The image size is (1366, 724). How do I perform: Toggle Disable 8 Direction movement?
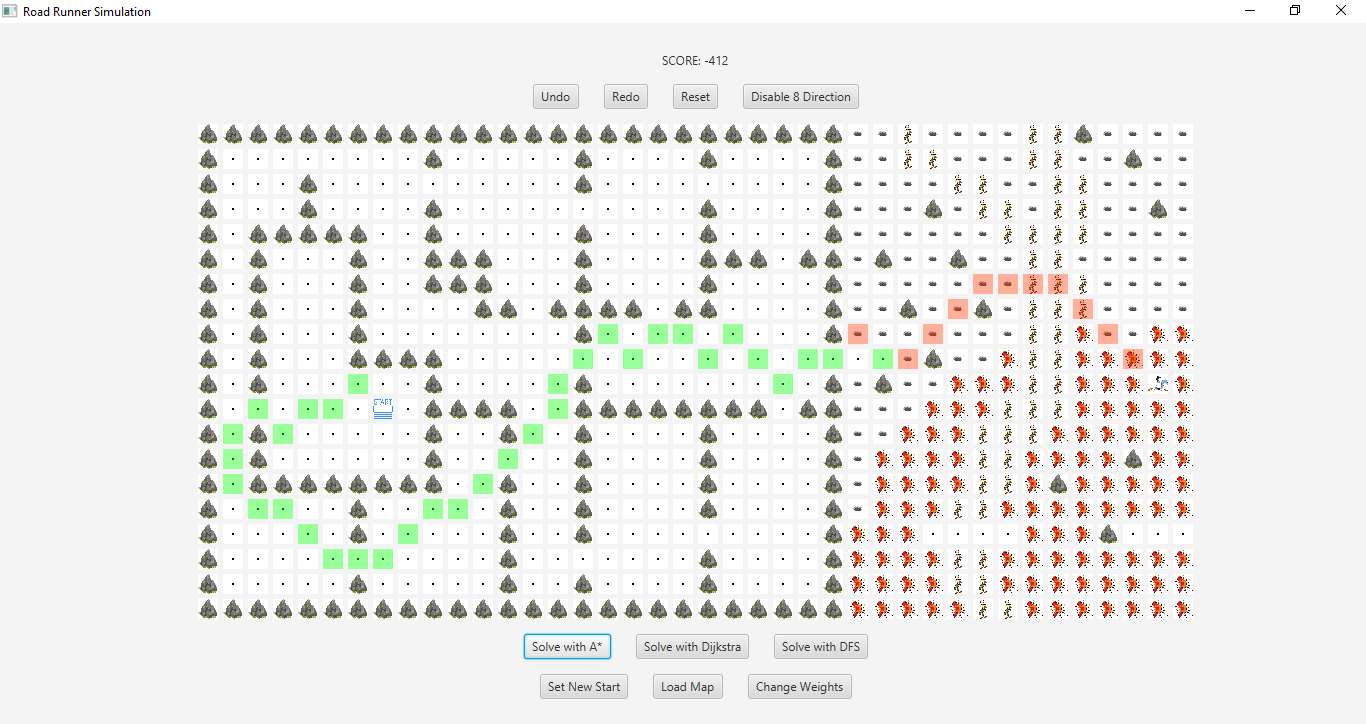point(800,96)
